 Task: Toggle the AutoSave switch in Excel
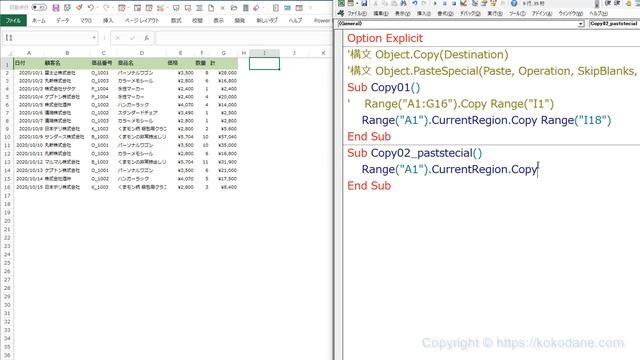pos(39,7)
